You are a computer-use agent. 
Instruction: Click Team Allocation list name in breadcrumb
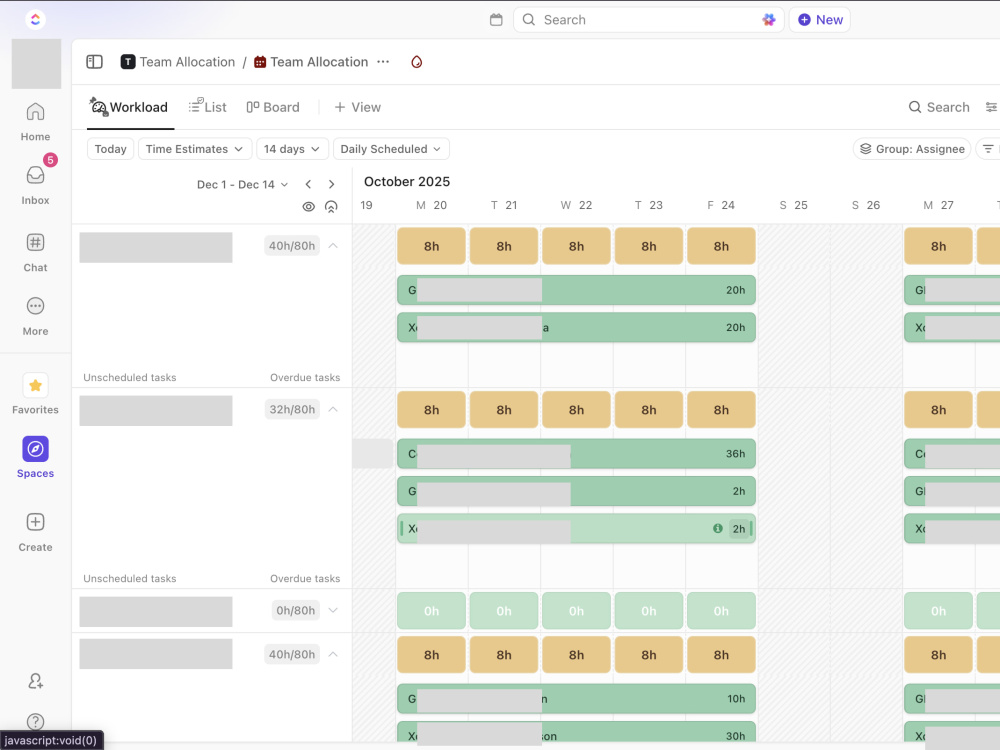[320, 62]
